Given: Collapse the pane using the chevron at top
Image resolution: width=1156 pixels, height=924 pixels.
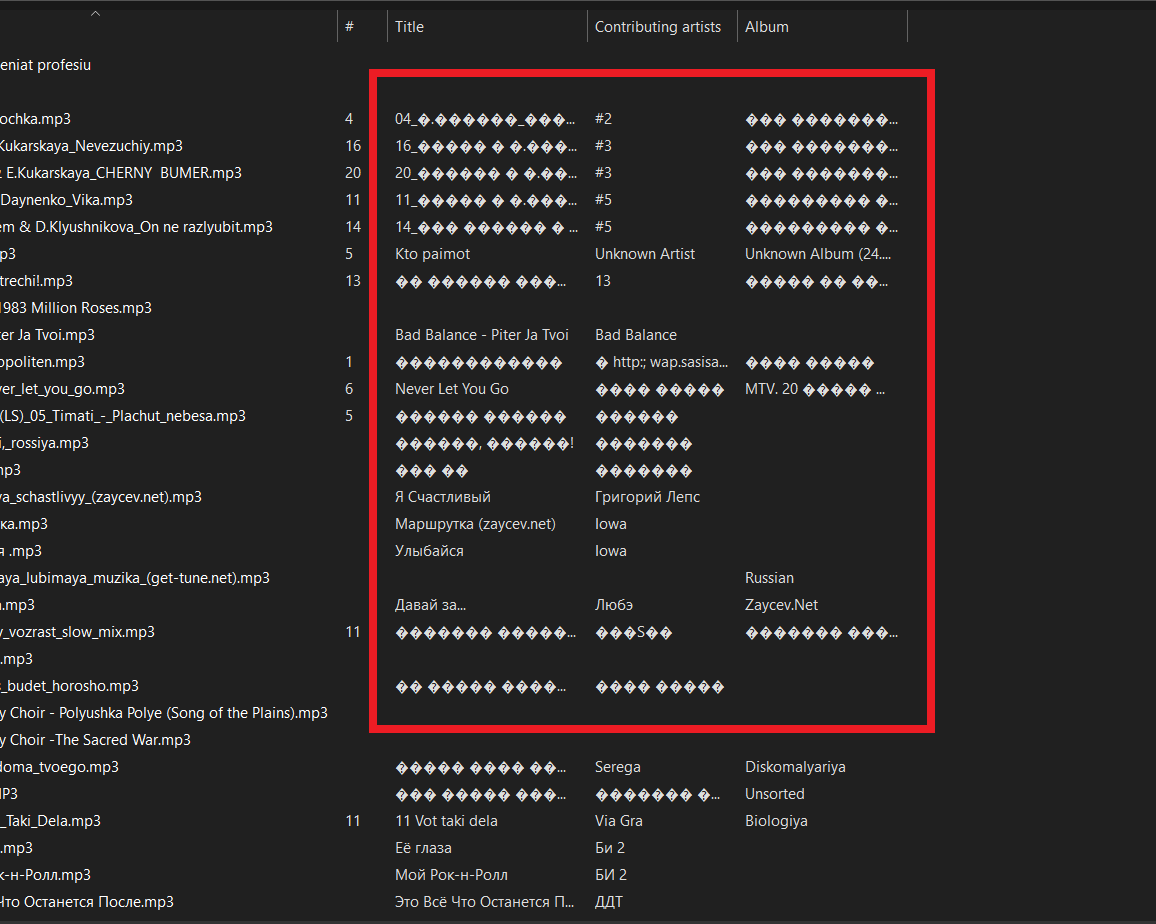Looking at the screenshot, I should [x=96, y=15].
